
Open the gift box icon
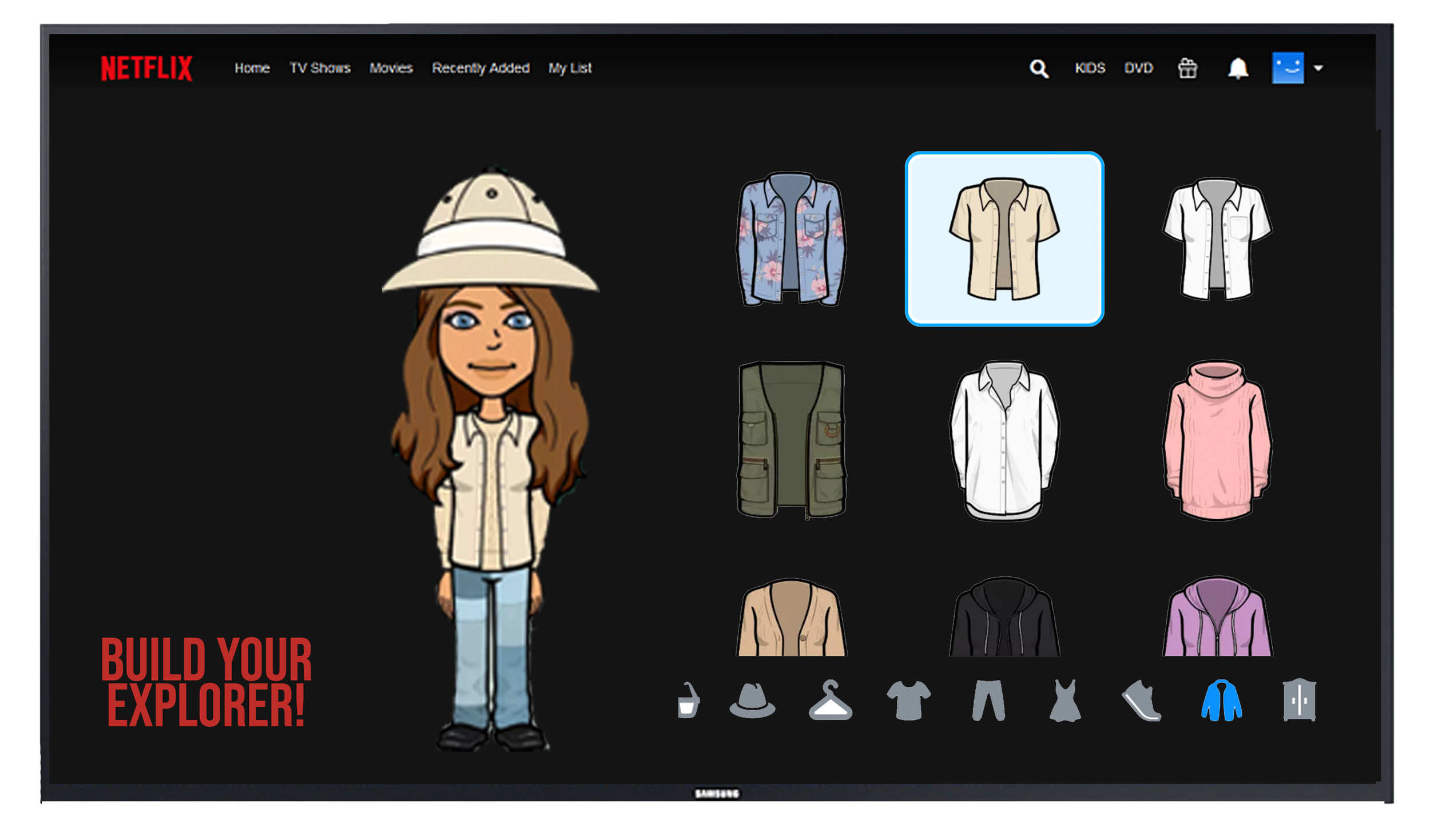coord(1187,69)
